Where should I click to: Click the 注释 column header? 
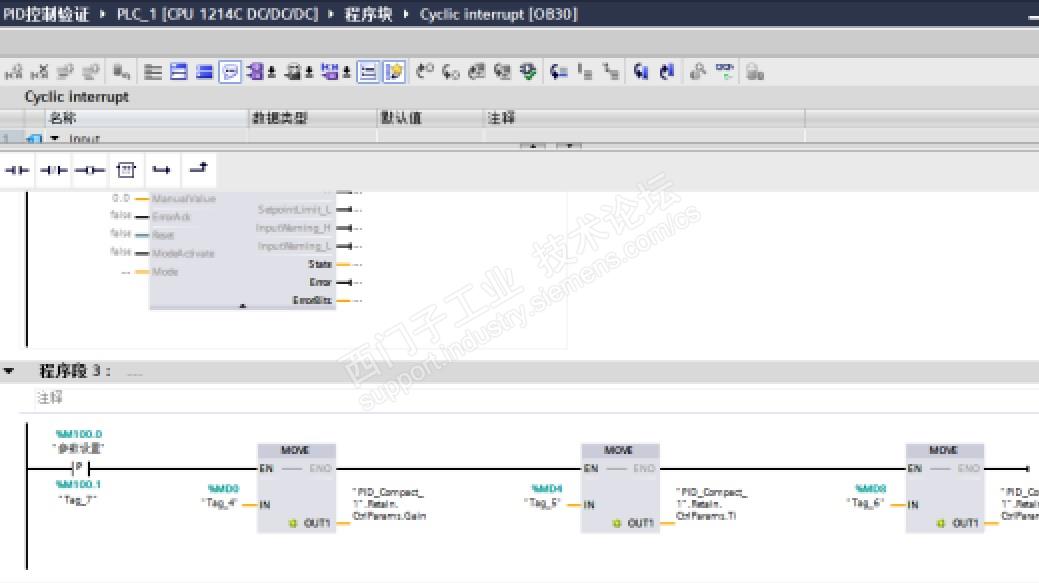tap(644, 118)
